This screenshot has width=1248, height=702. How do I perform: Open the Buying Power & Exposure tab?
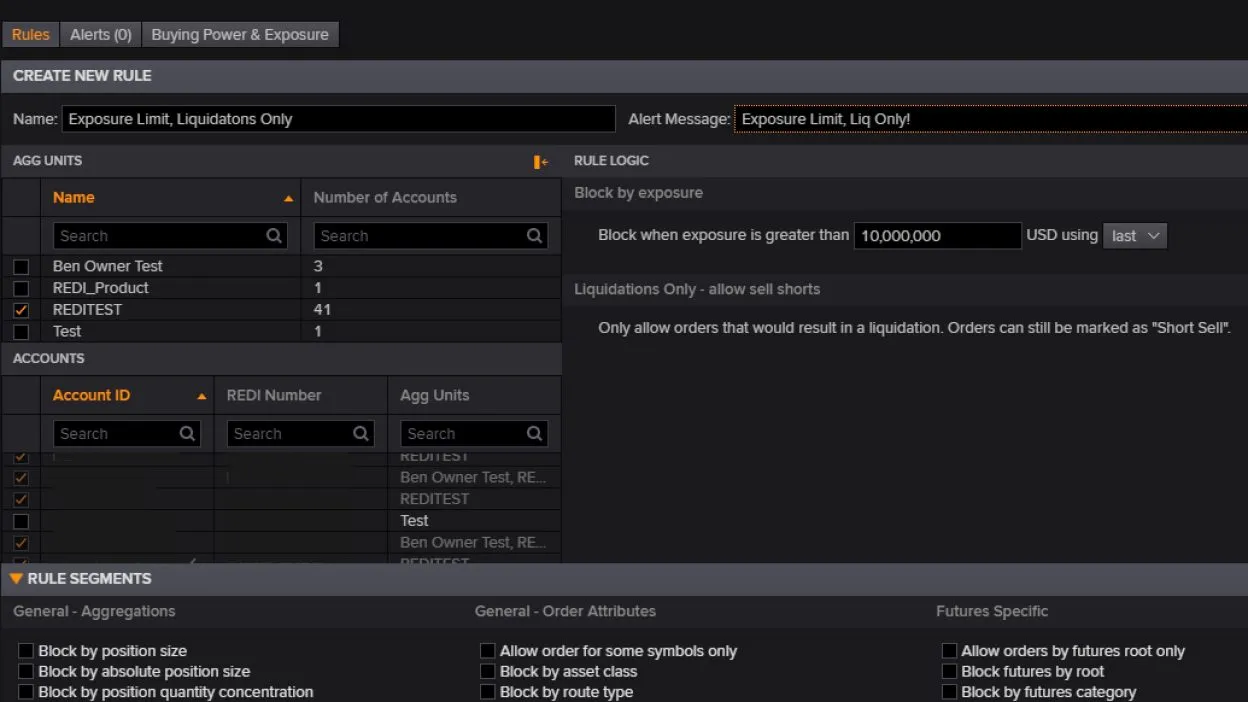pos(240,35)
